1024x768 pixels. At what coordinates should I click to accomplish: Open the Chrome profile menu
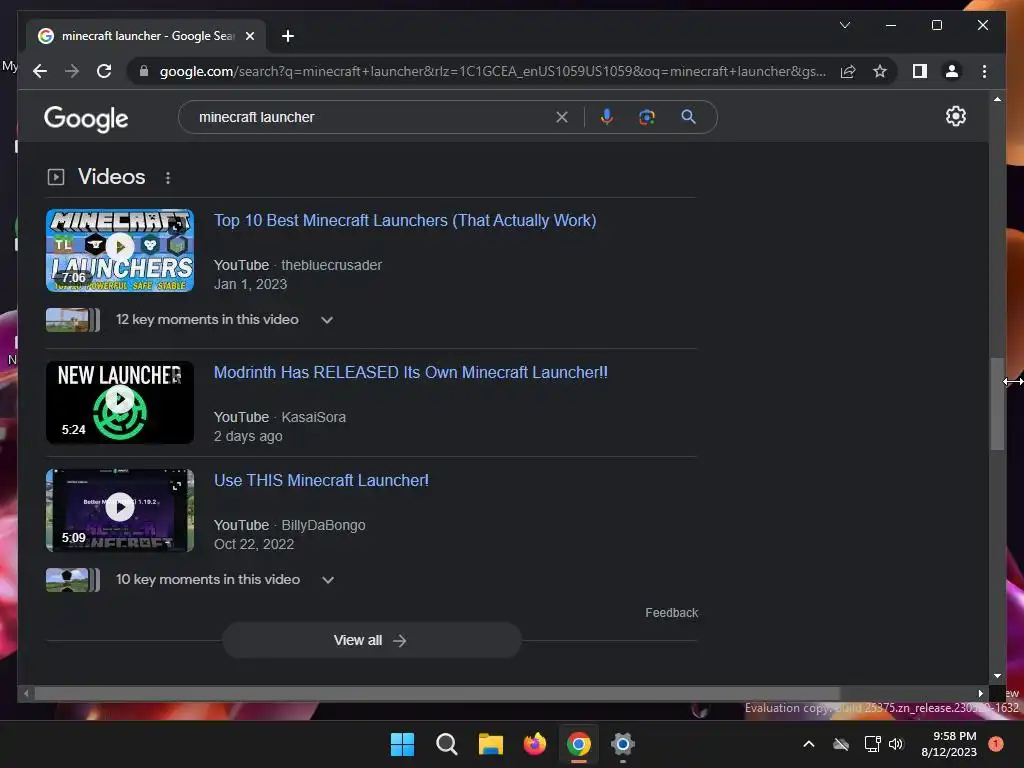pos(952,71)
